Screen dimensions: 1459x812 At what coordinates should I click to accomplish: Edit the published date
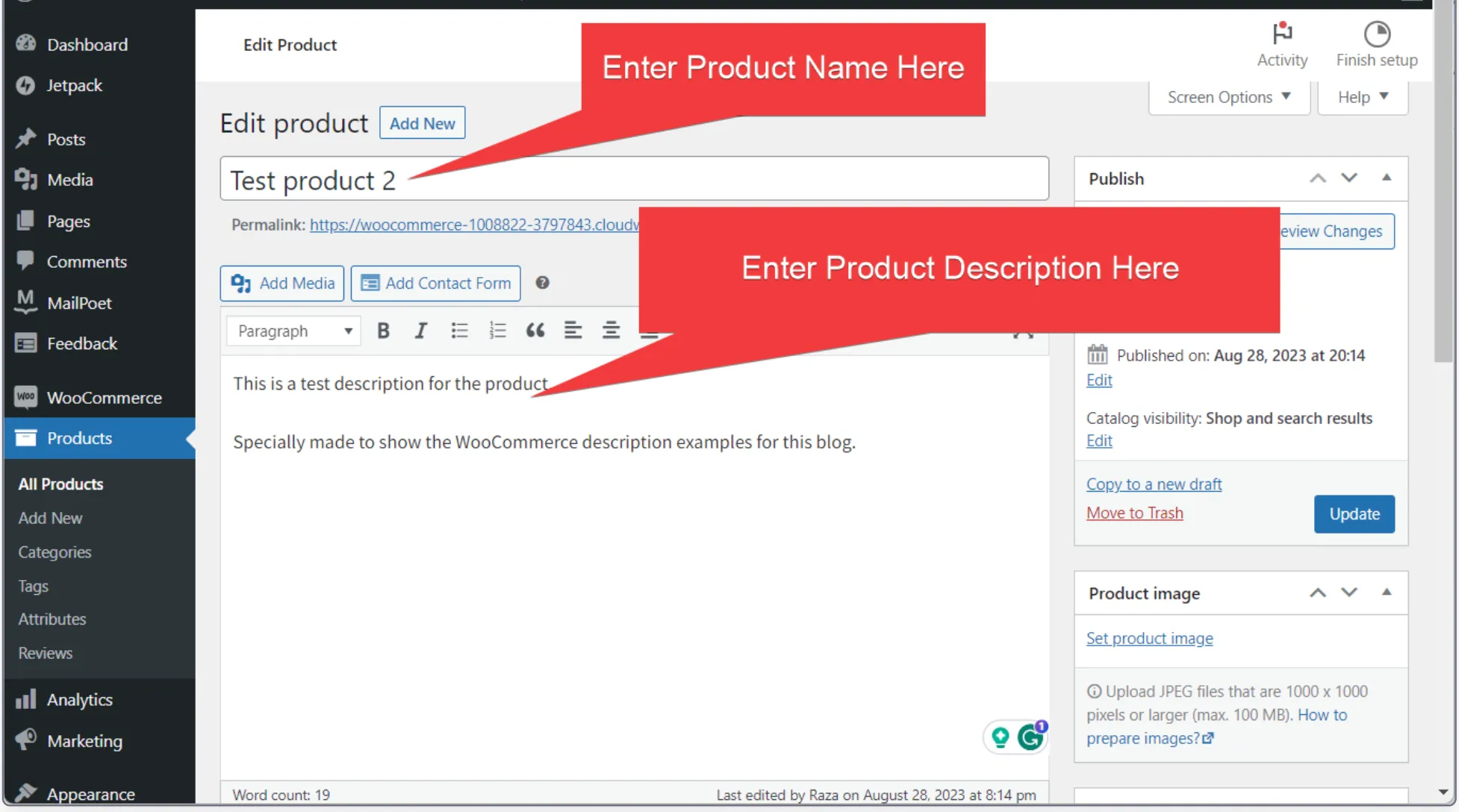coord(1099,381)
